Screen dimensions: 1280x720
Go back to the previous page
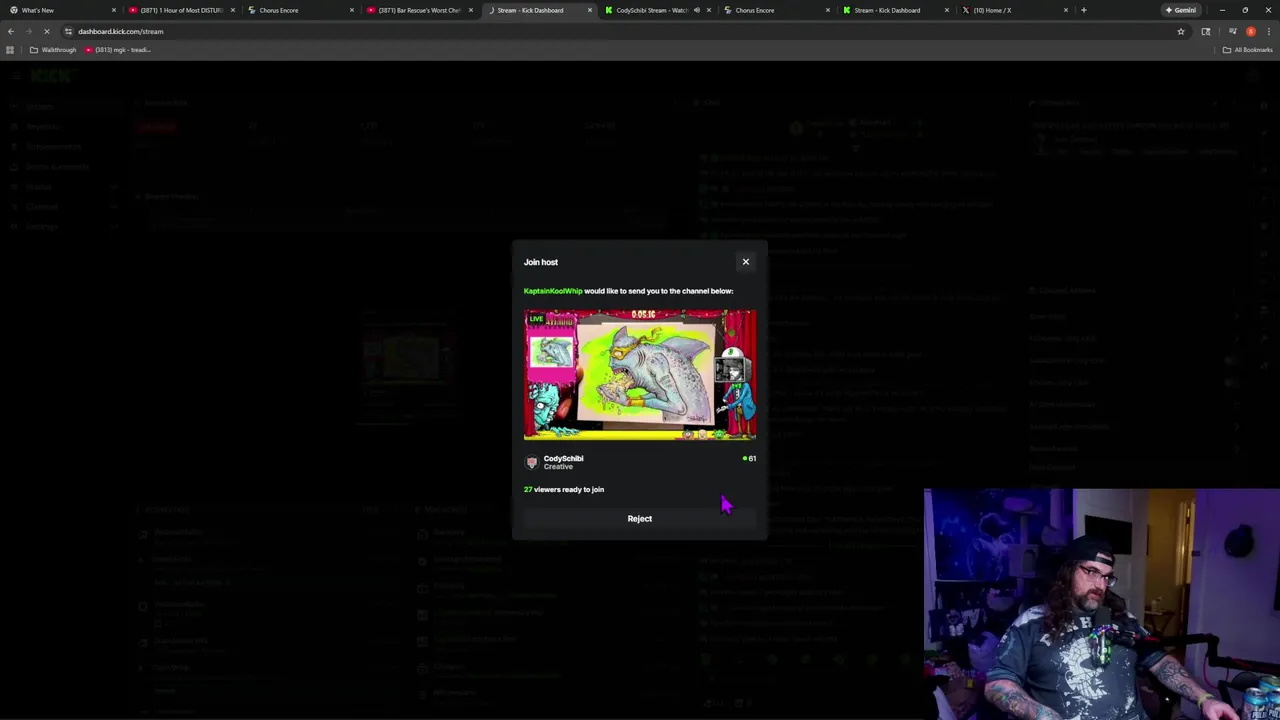11,31
